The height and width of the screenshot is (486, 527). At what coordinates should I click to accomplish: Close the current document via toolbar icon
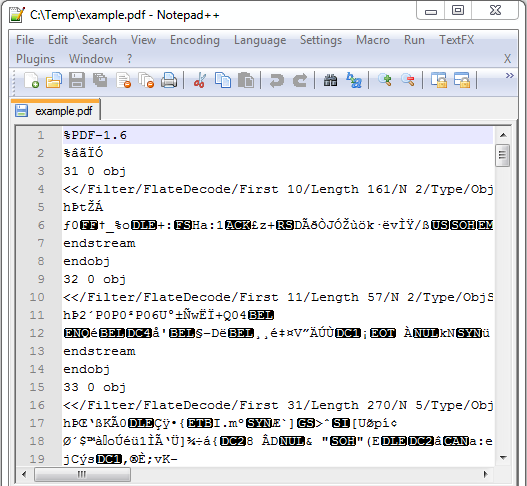[123, 80]
